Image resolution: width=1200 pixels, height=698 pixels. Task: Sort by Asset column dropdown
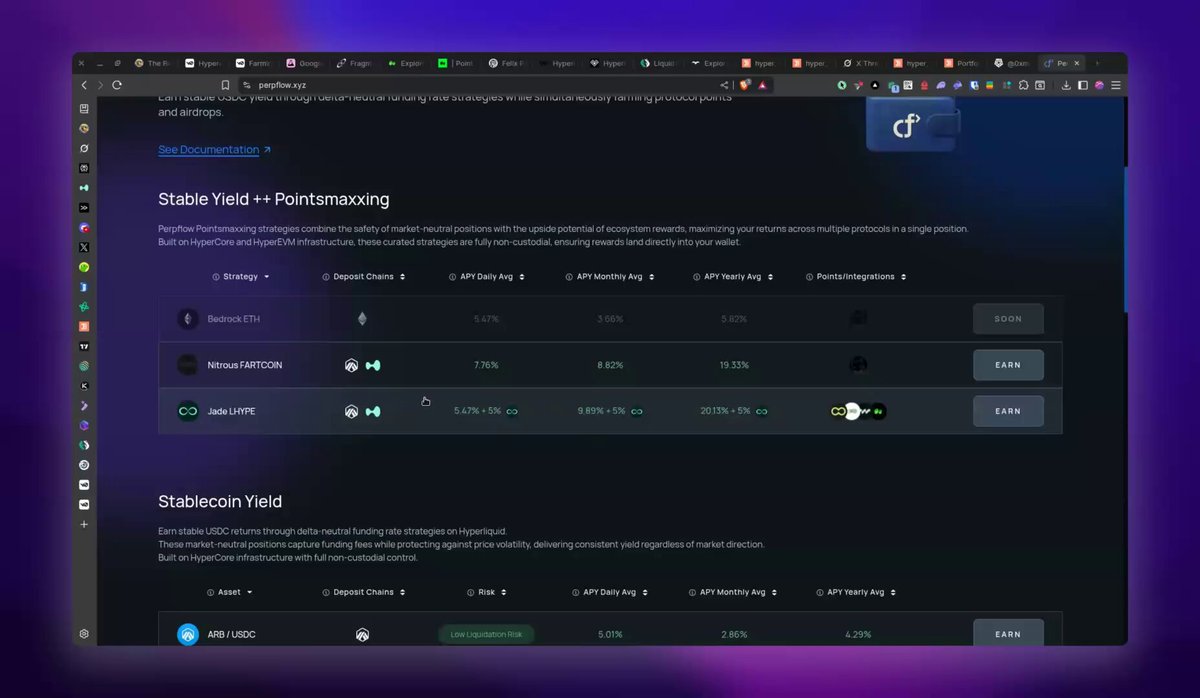tap(249, 592)
